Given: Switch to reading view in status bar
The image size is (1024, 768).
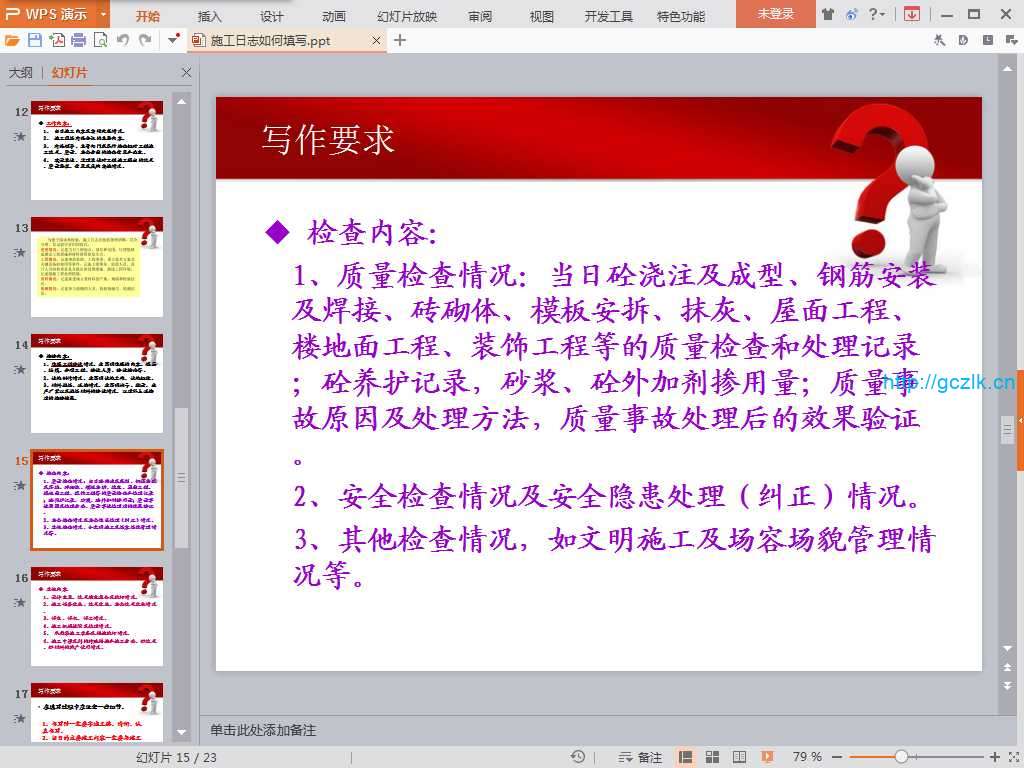Looking at the screenshot, I should click(x=738, y=757).
